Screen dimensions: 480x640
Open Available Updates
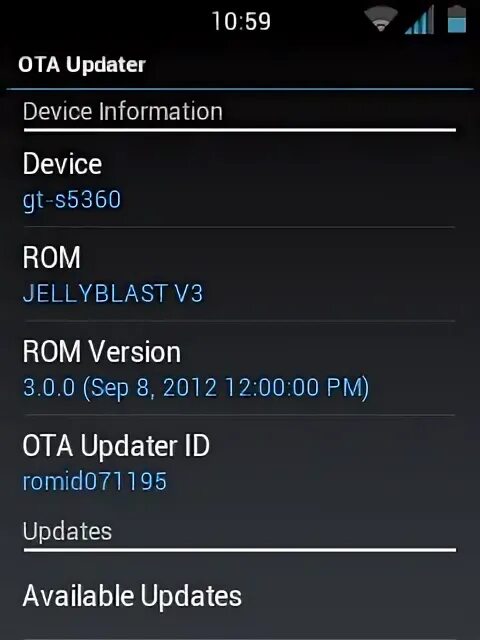(x=239, y=596)
